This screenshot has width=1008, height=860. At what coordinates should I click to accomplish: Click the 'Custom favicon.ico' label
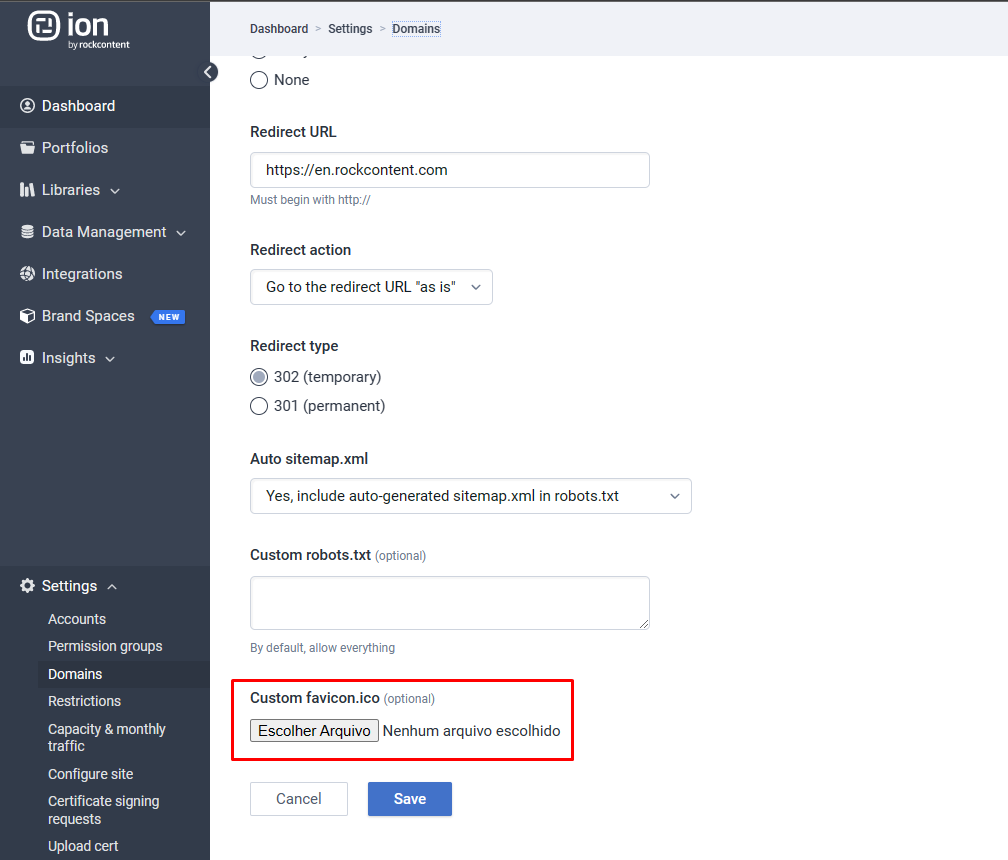(314, 698)
